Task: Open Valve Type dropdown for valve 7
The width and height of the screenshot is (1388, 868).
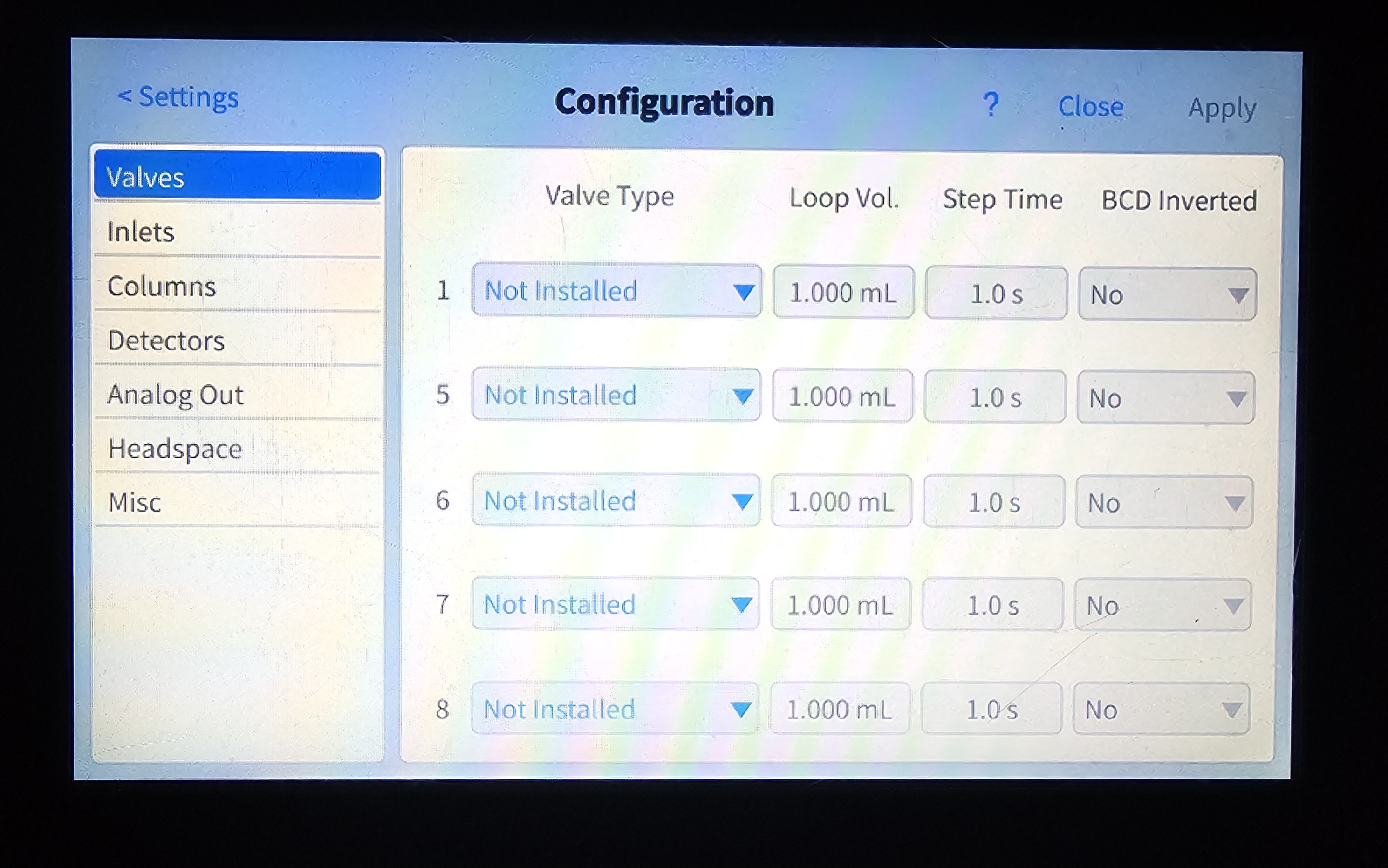Action: (x=615, y=604)
